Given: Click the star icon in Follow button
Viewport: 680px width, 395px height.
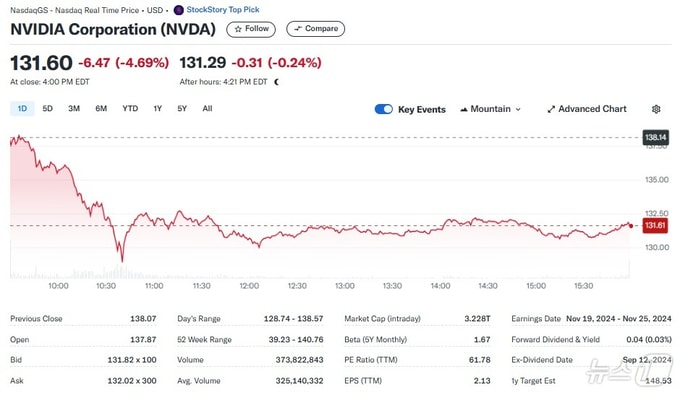Looking at the screenshot, I should [238, 29].
